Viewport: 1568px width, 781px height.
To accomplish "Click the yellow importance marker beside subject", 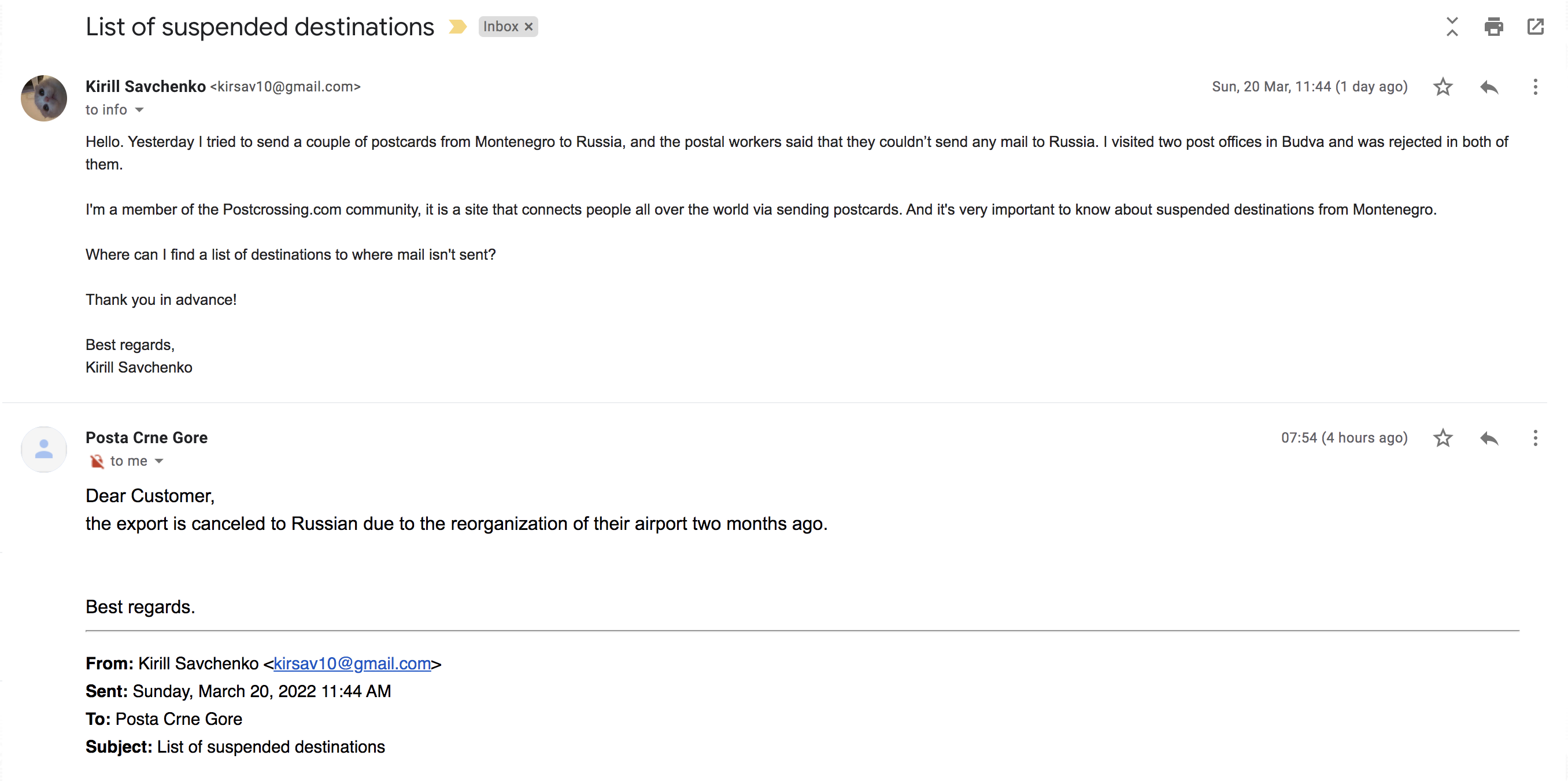I will pos(457,27).
